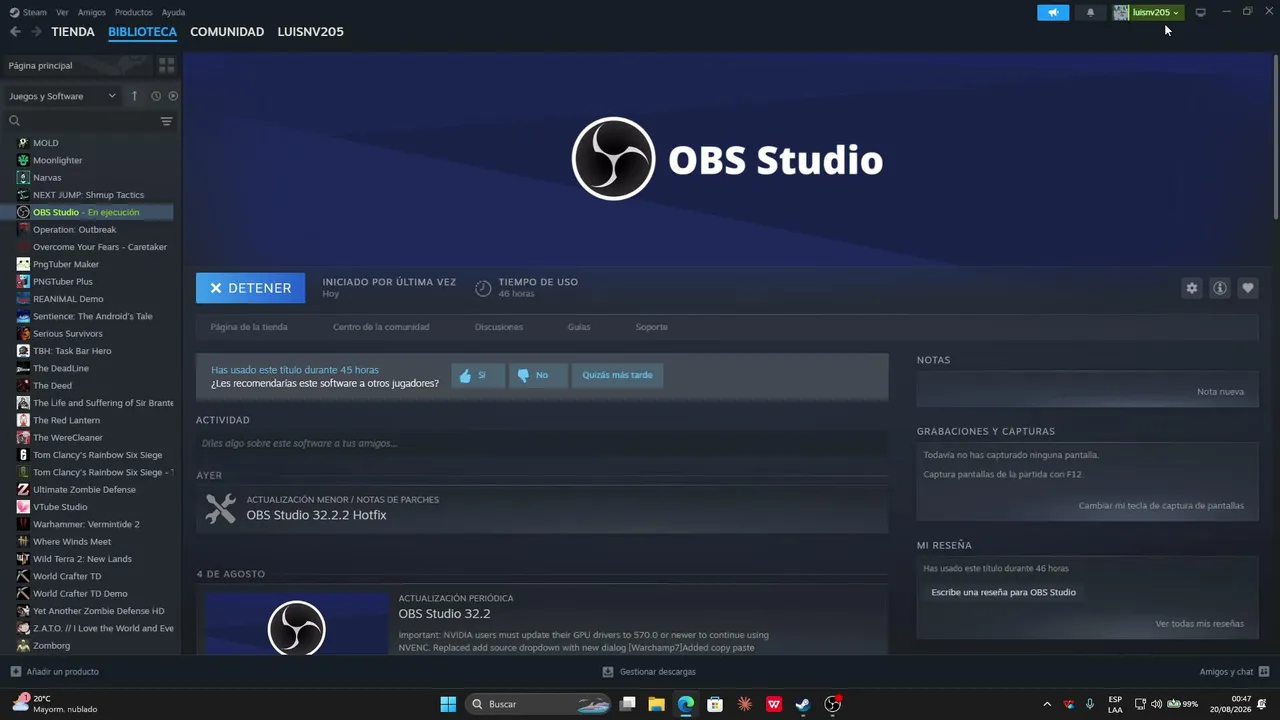Click the Tom Clancy's Rainbow Six Siege icon
The width and height of the screenshot is (1280, 720).
23,455
